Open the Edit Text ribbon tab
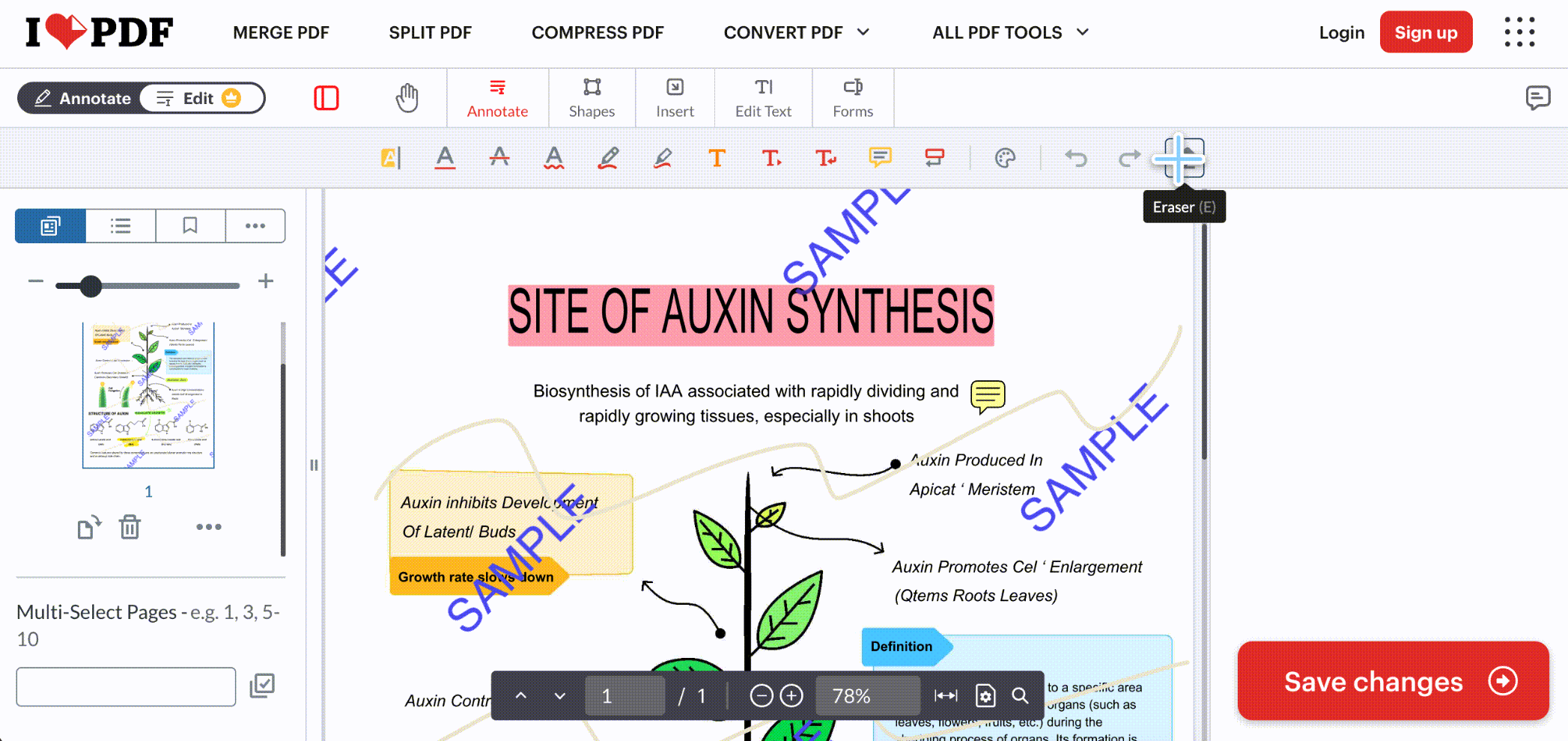1568x741 pixels. pyautogui.click(x=763, y=99)
